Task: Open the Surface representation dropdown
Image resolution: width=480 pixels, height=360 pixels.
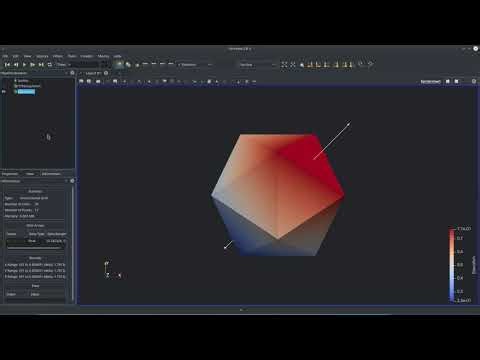Action: [x=258, y=65]
